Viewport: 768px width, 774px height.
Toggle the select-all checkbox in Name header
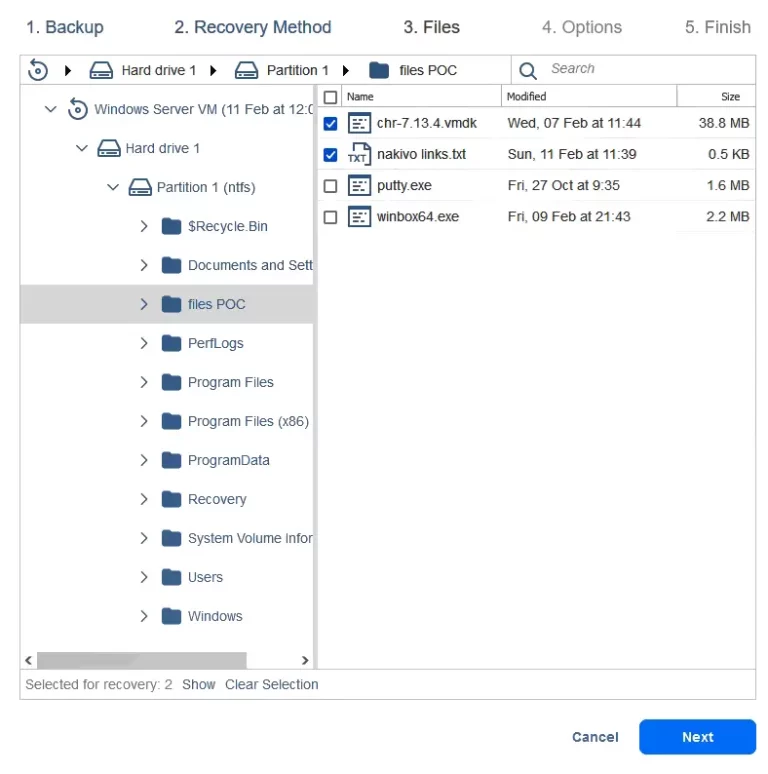pyautogui.click(x=331, y=97)
